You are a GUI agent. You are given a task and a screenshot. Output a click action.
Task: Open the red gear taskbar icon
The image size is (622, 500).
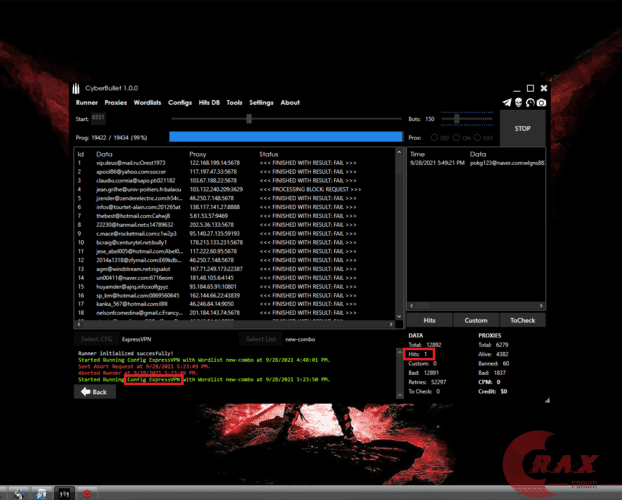click(x=87, y=493)
